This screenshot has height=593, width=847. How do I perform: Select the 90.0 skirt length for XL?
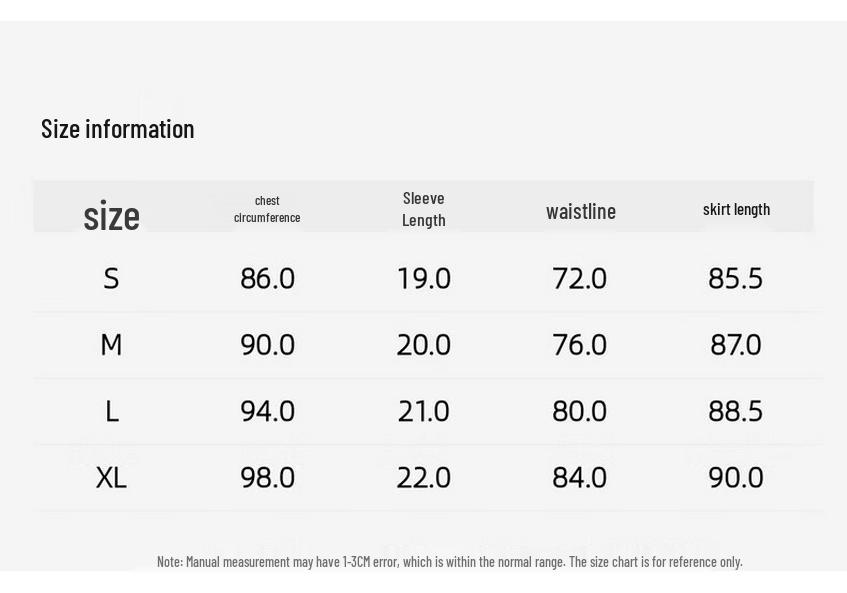736,477
